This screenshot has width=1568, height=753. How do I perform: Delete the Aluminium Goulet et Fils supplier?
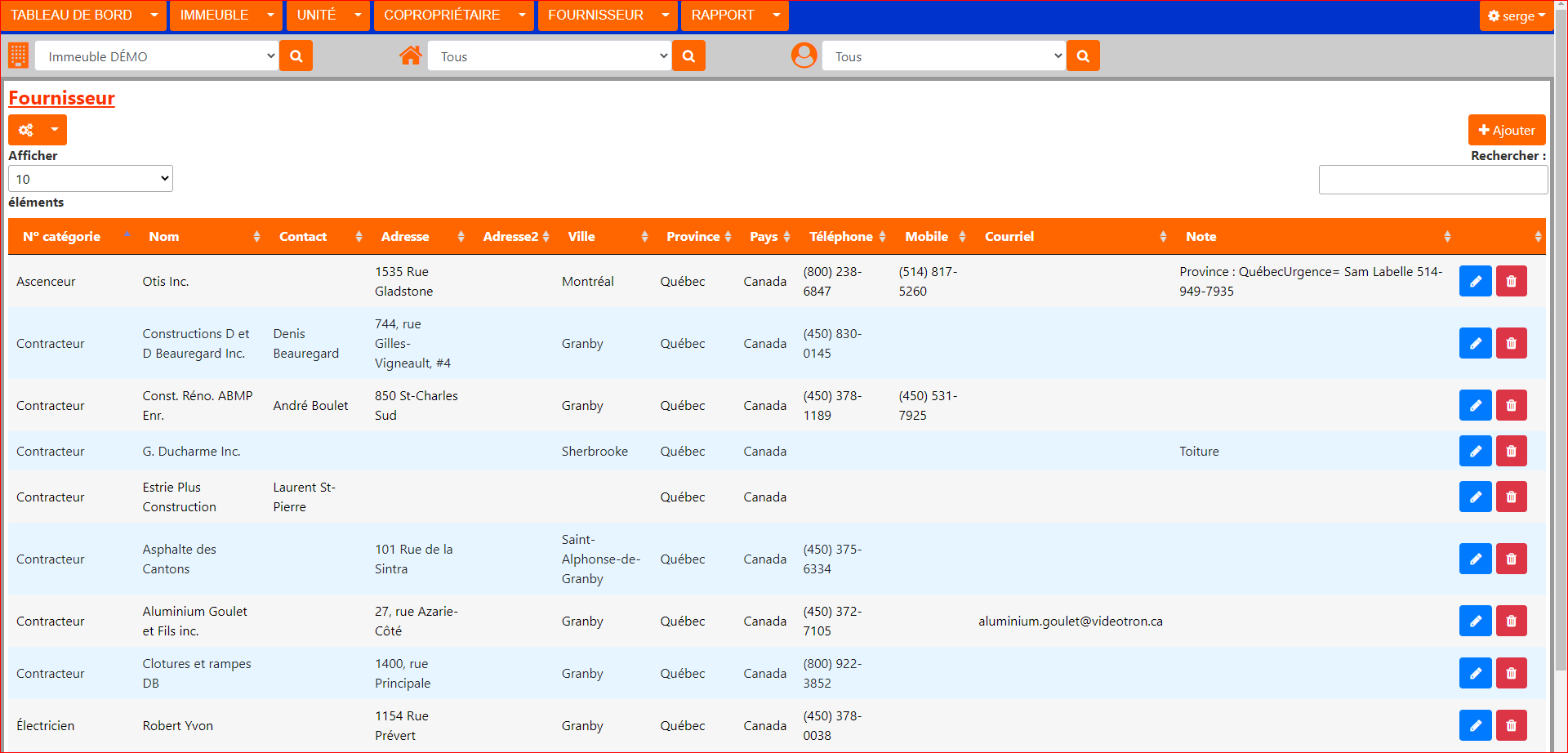[1511, 621]
